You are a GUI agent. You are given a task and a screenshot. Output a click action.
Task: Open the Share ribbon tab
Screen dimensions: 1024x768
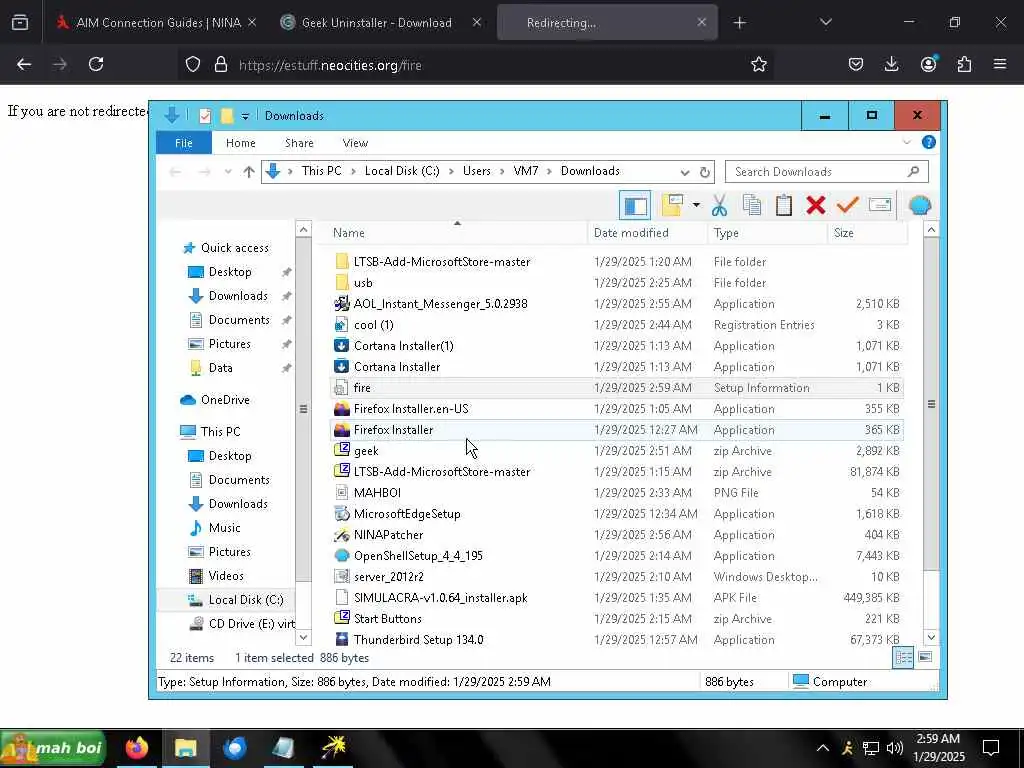coord(299,143)
